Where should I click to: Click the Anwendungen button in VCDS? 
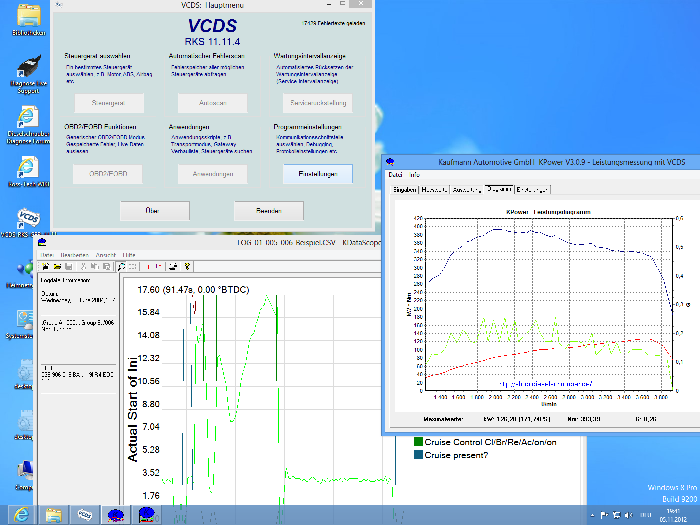tap(212, 174)
